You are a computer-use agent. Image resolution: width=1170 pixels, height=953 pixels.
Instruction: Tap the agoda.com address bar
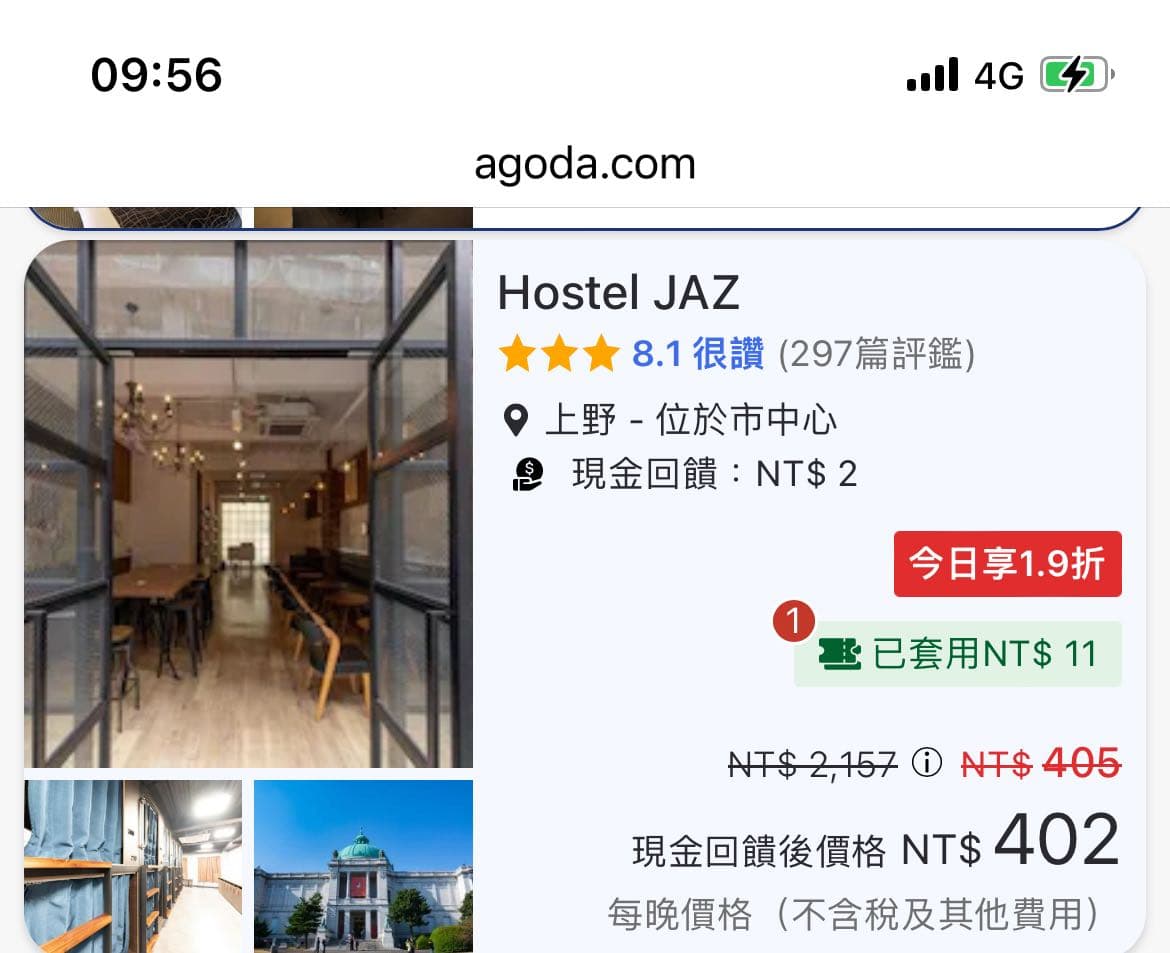pyautogui.click(x=585, y=164)
